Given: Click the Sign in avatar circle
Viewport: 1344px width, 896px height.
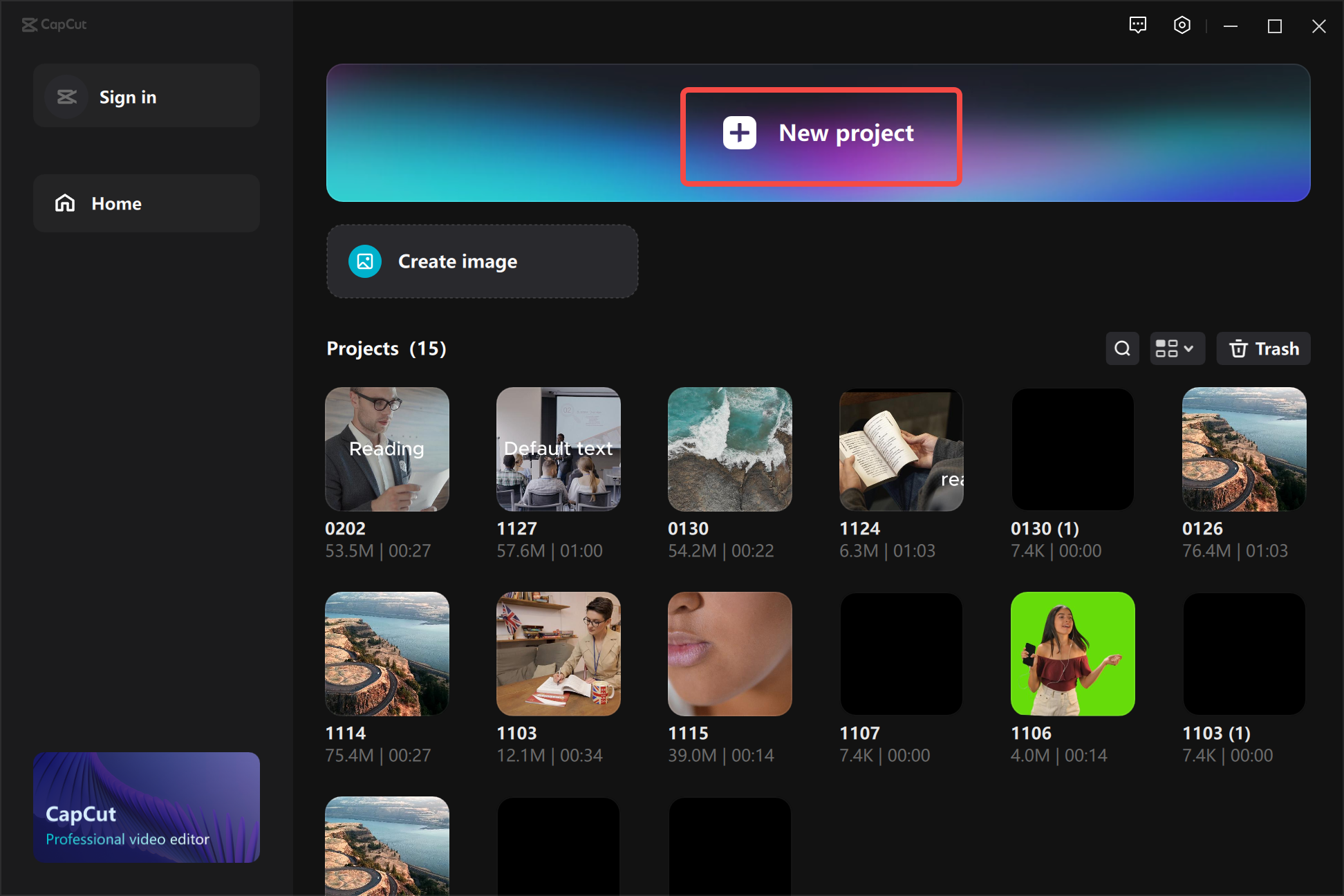Looking at the screenshot, I should (66, 96).
